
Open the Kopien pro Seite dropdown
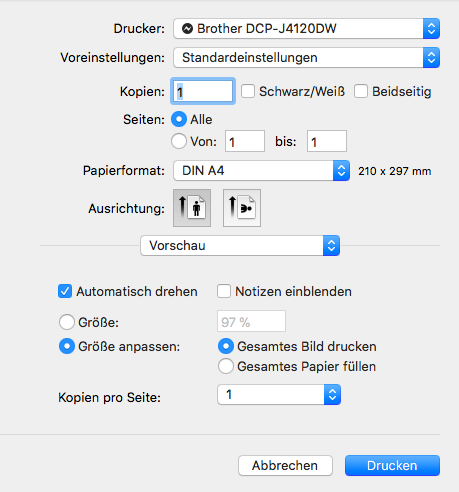(279, 395)
